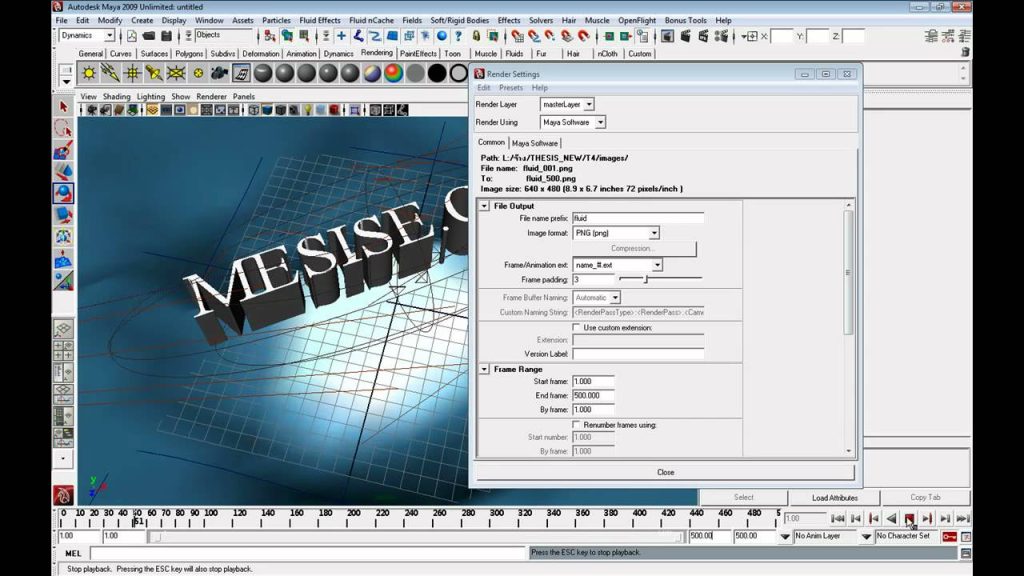Click the open scene folder icon

[x=149, y=36]
